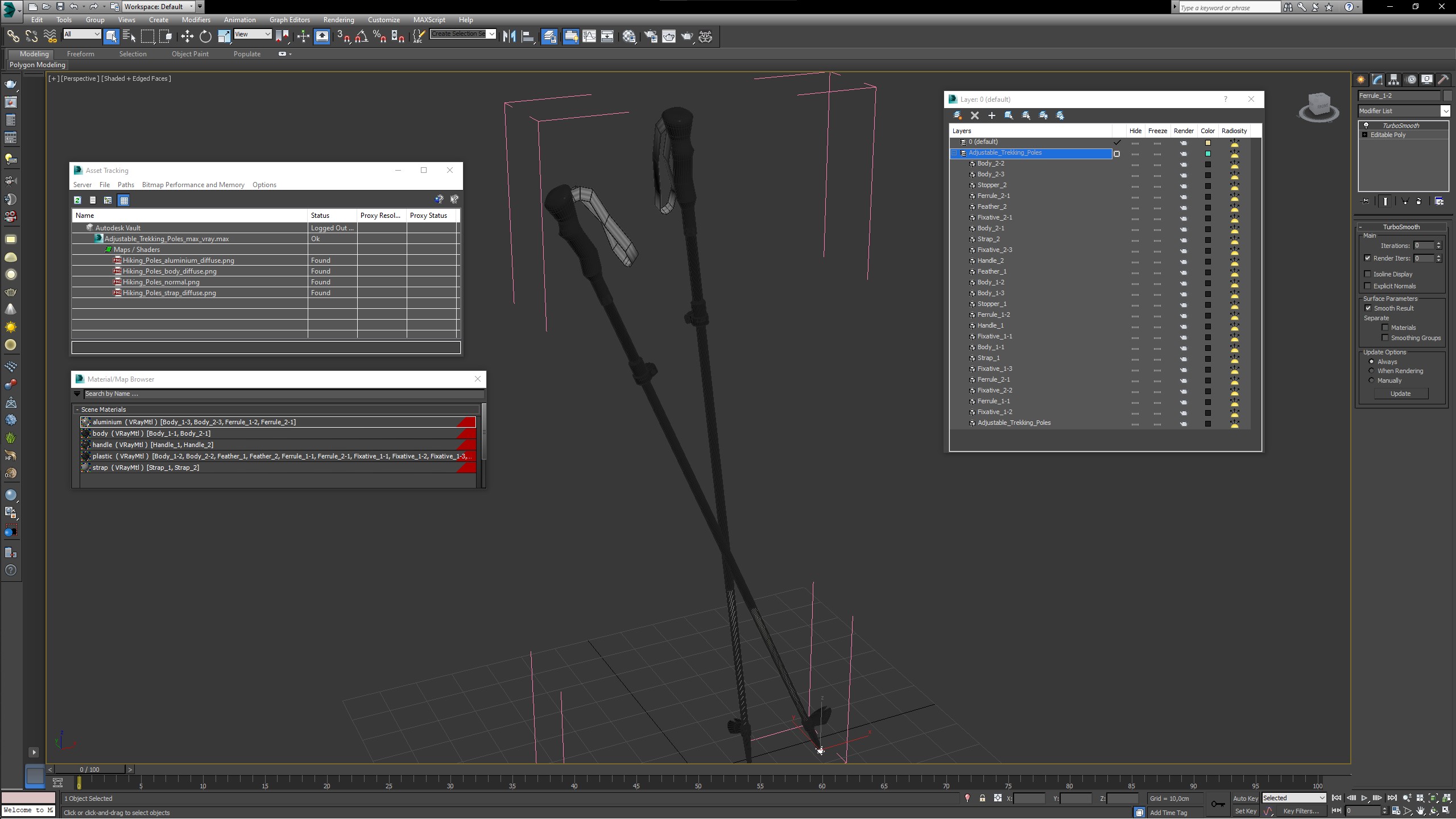Open the Workspace: Default dropdown

click(159, 7)
